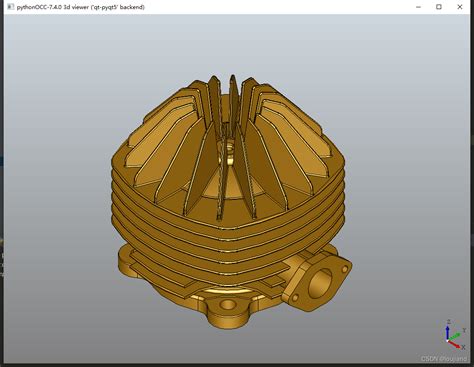The width and height of the screenshot is (474, 367).
Task: Pick the upper-right small hole on side flange
Action: (345, 268)
